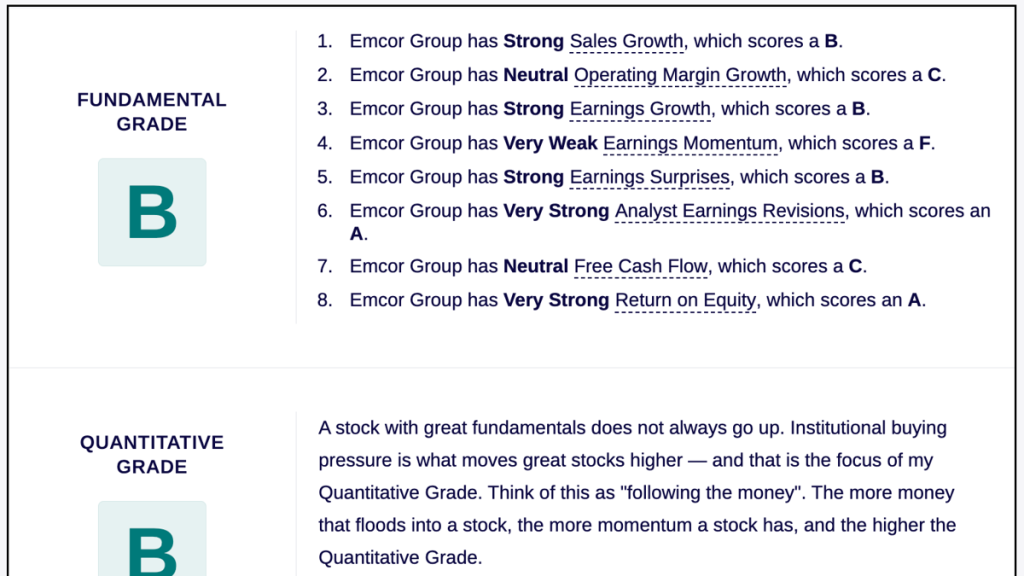Click the "following the money" phrase
Image resolution: width=1024 pixels, height=576 pixels.
pyautogui.click(x=711, y=492)
